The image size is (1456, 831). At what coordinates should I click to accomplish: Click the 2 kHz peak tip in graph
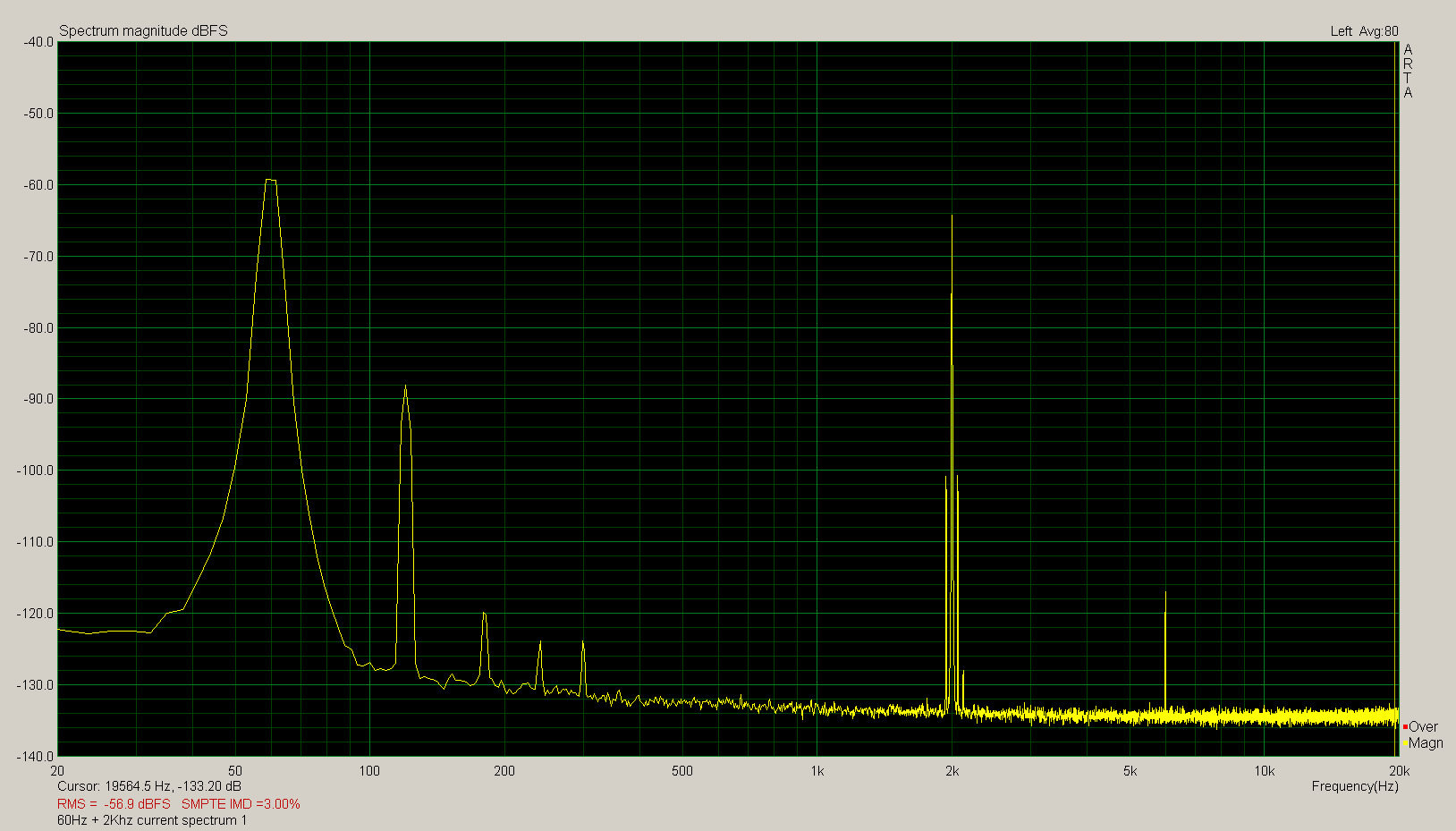click(x=952, y=216)
